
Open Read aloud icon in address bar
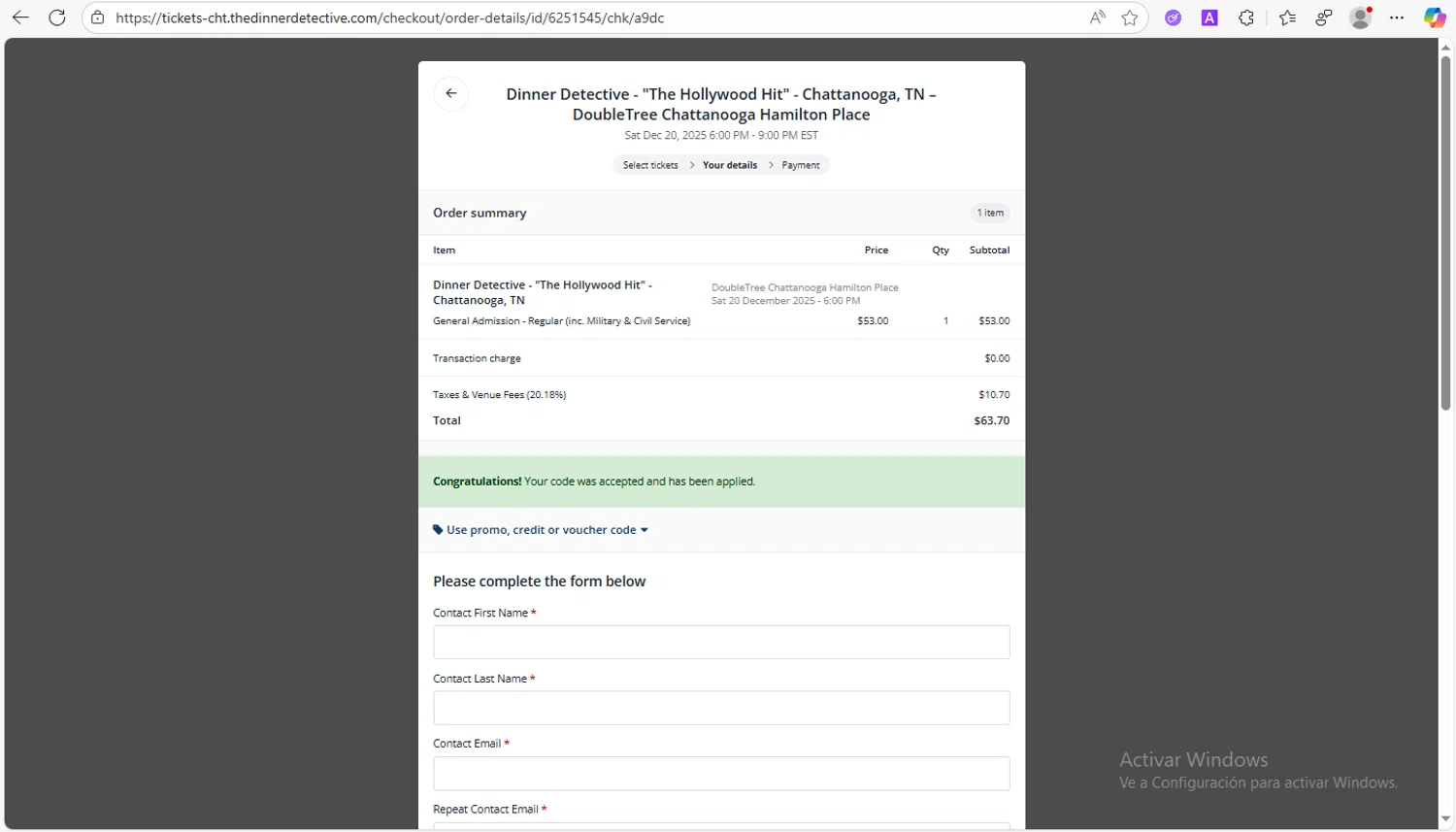[1097, 17]
